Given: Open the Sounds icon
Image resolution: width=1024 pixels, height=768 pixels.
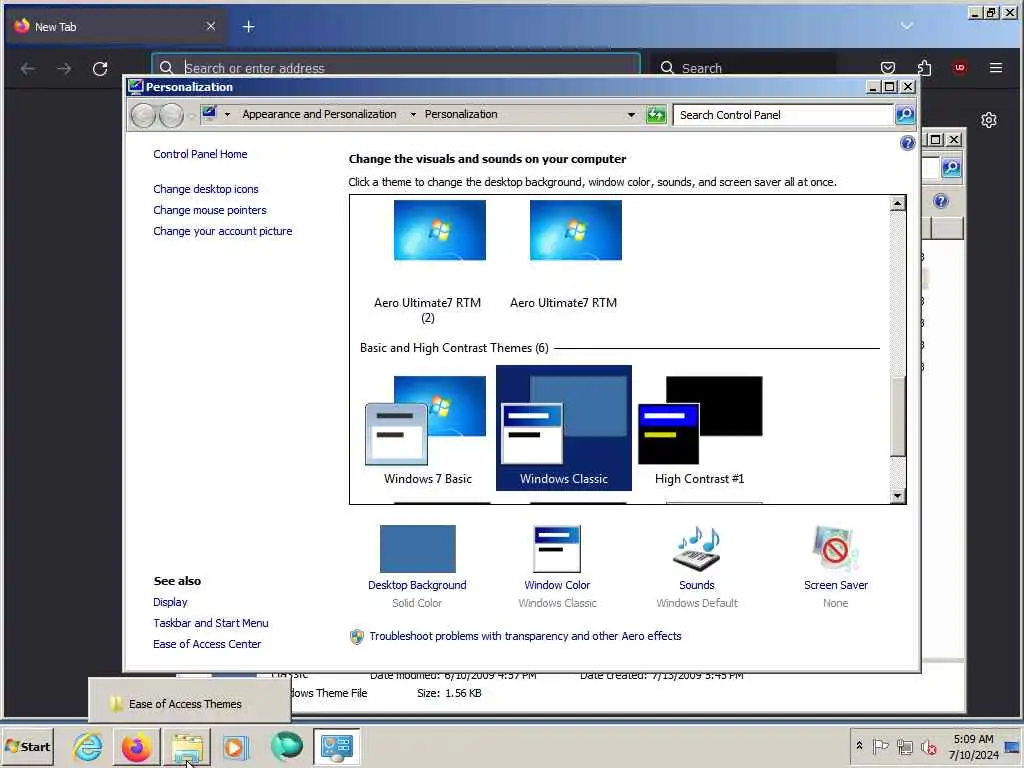Looking at the screenshot, I should [x=697, y=549].
